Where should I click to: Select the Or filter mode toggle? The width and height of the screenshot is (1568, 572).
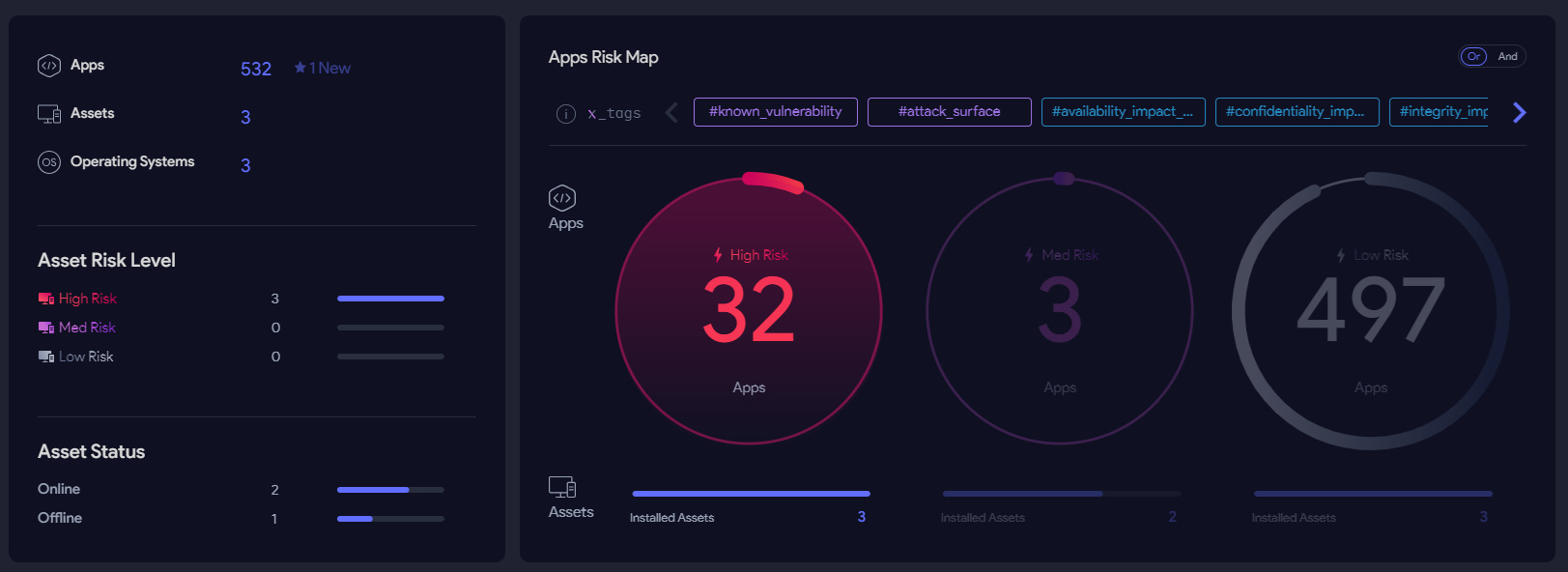coord(1473,57)
